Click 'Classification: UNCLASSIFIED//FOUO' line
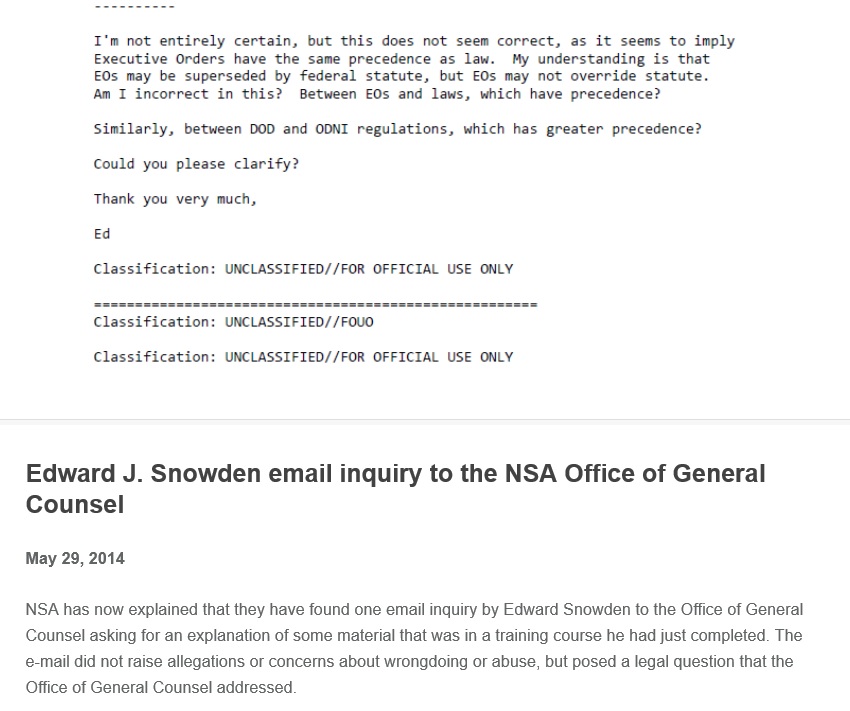Image resolution: width=850 pixels, height=711 pixels. (233, 322)
